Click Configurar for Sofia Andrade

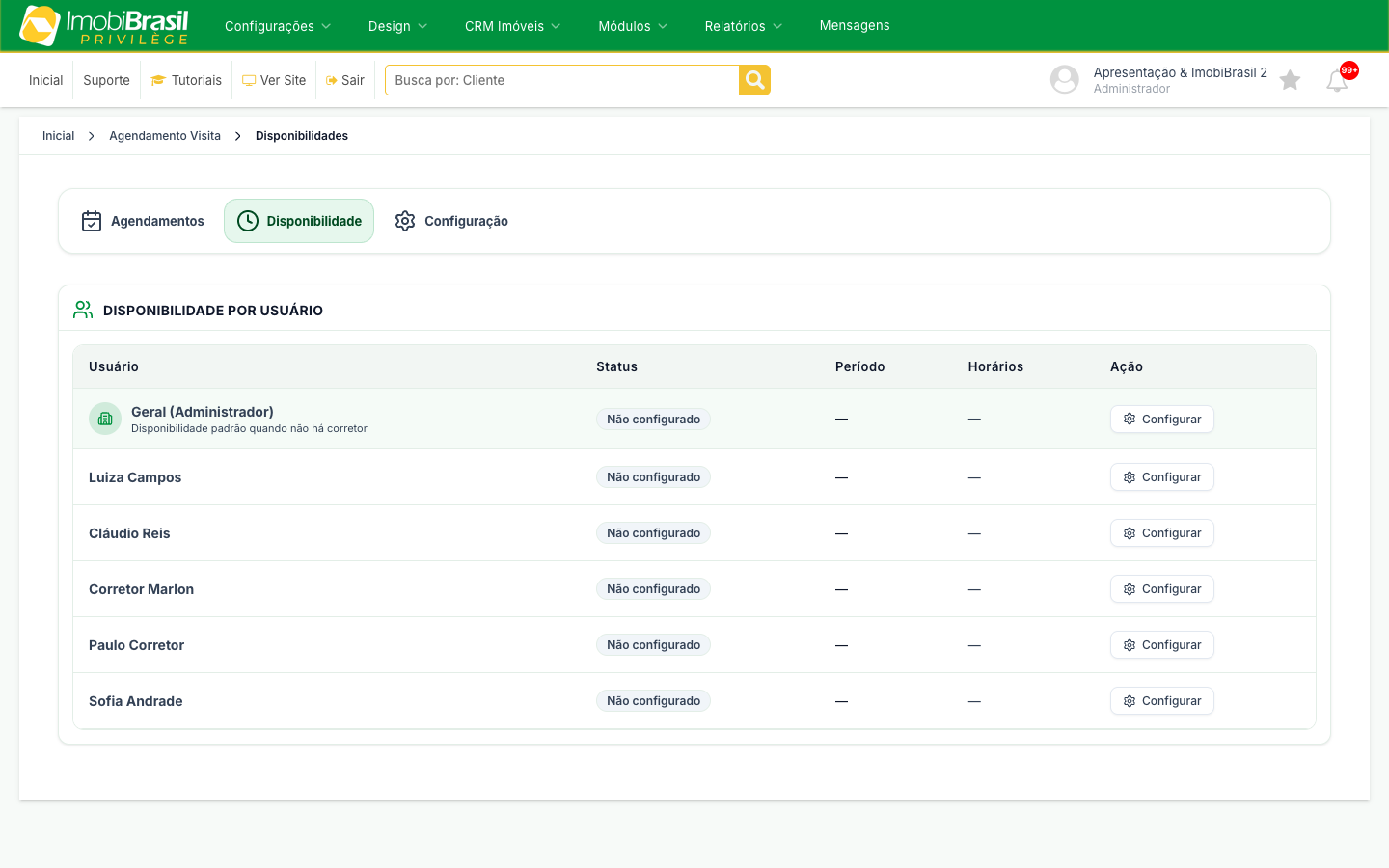click(1161, 701)
